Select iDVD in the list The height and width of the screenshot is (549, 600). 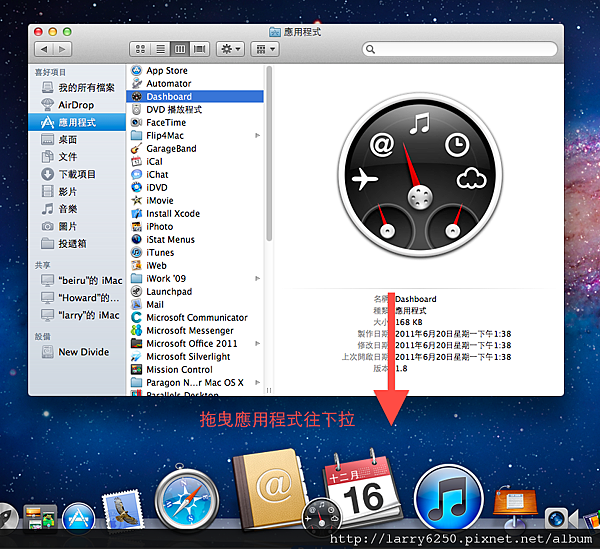click(x=195, y=187)
